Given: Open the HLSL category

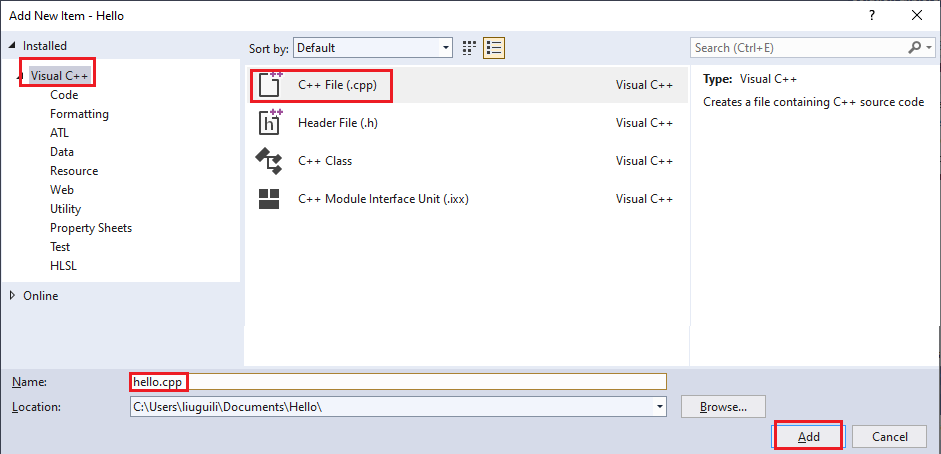Looking at the screenshot, I should click(x=63, y=266).
